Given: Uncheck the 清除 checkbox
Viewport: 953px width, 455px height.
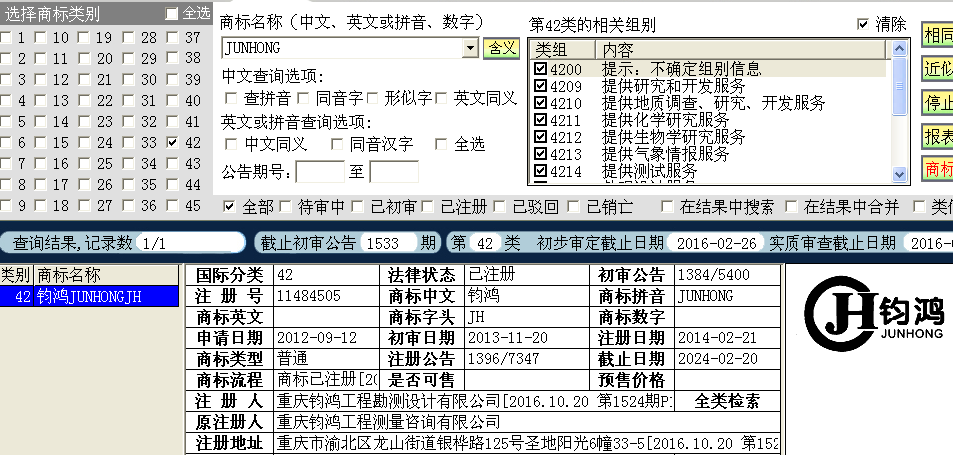Looking at the screenshot, I should [862, 24].
